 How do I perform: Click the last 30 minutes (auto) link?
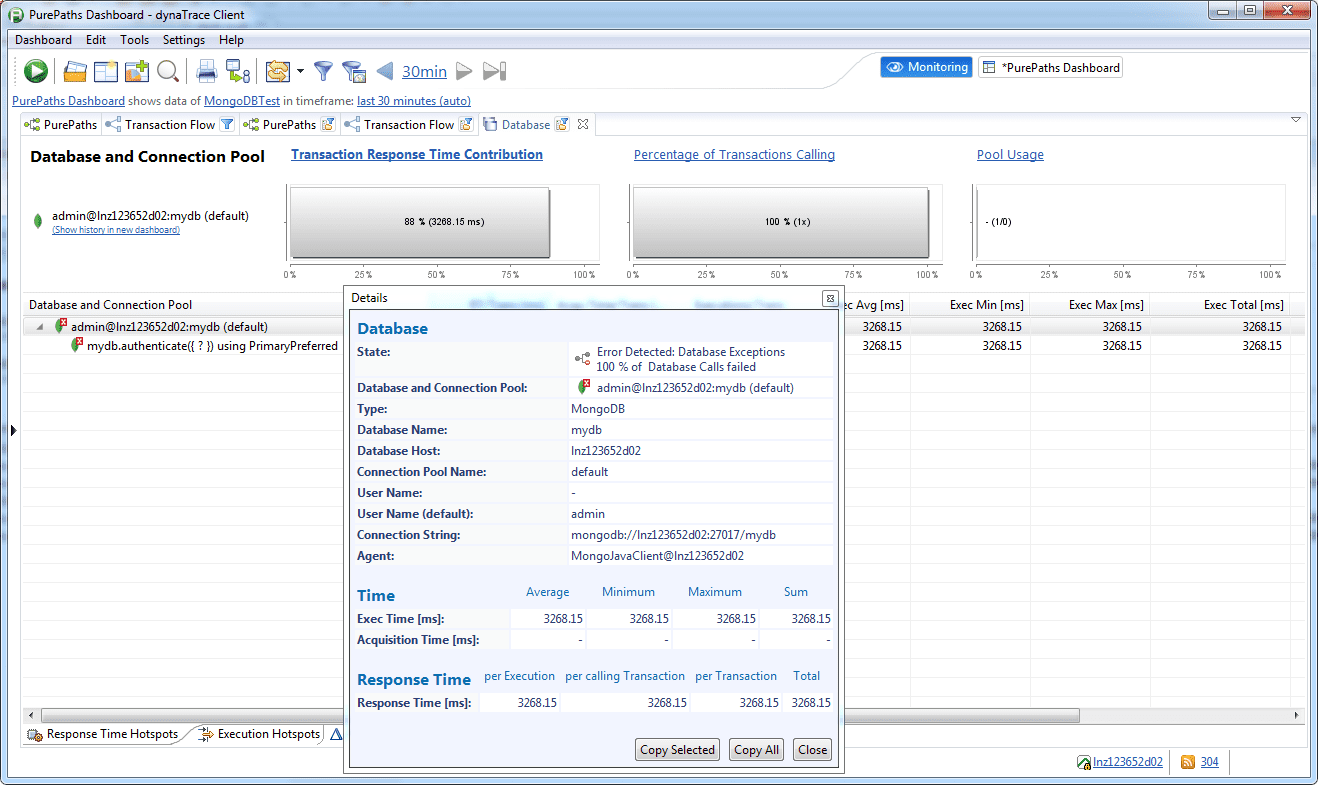(x=414, y=101)
